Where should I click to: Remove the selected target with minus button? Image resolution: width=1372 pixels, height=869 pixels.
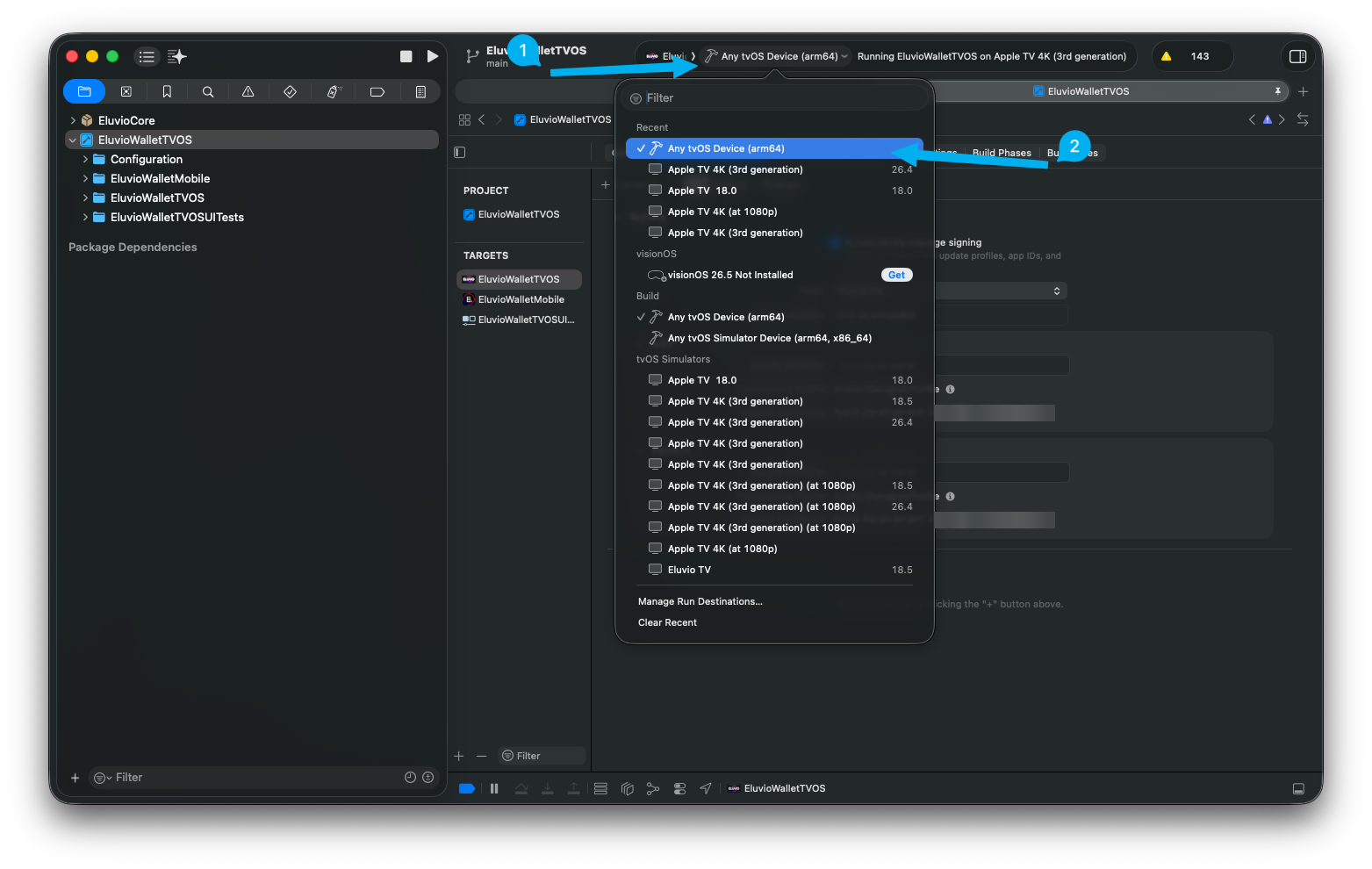[x=481, y=756]
